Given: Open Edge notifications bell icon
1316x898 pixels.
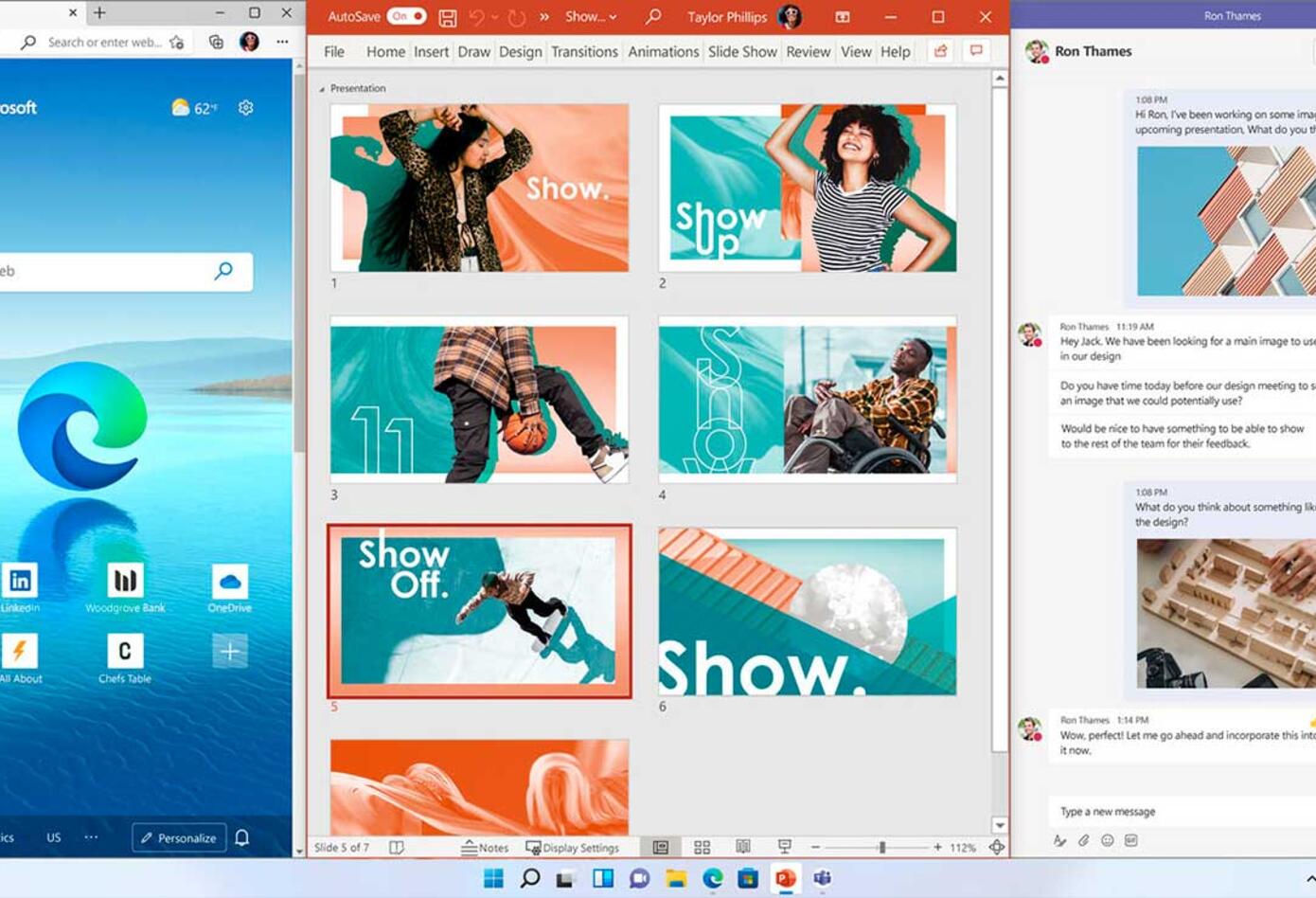Looking at the screenshot, I should click(x=242, y=837).
